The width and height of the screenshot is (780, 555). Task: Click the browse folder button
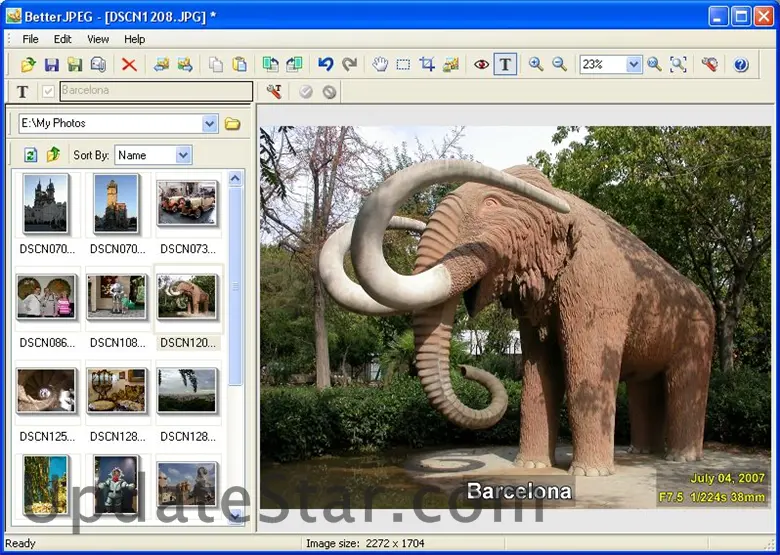click(232, 124)
